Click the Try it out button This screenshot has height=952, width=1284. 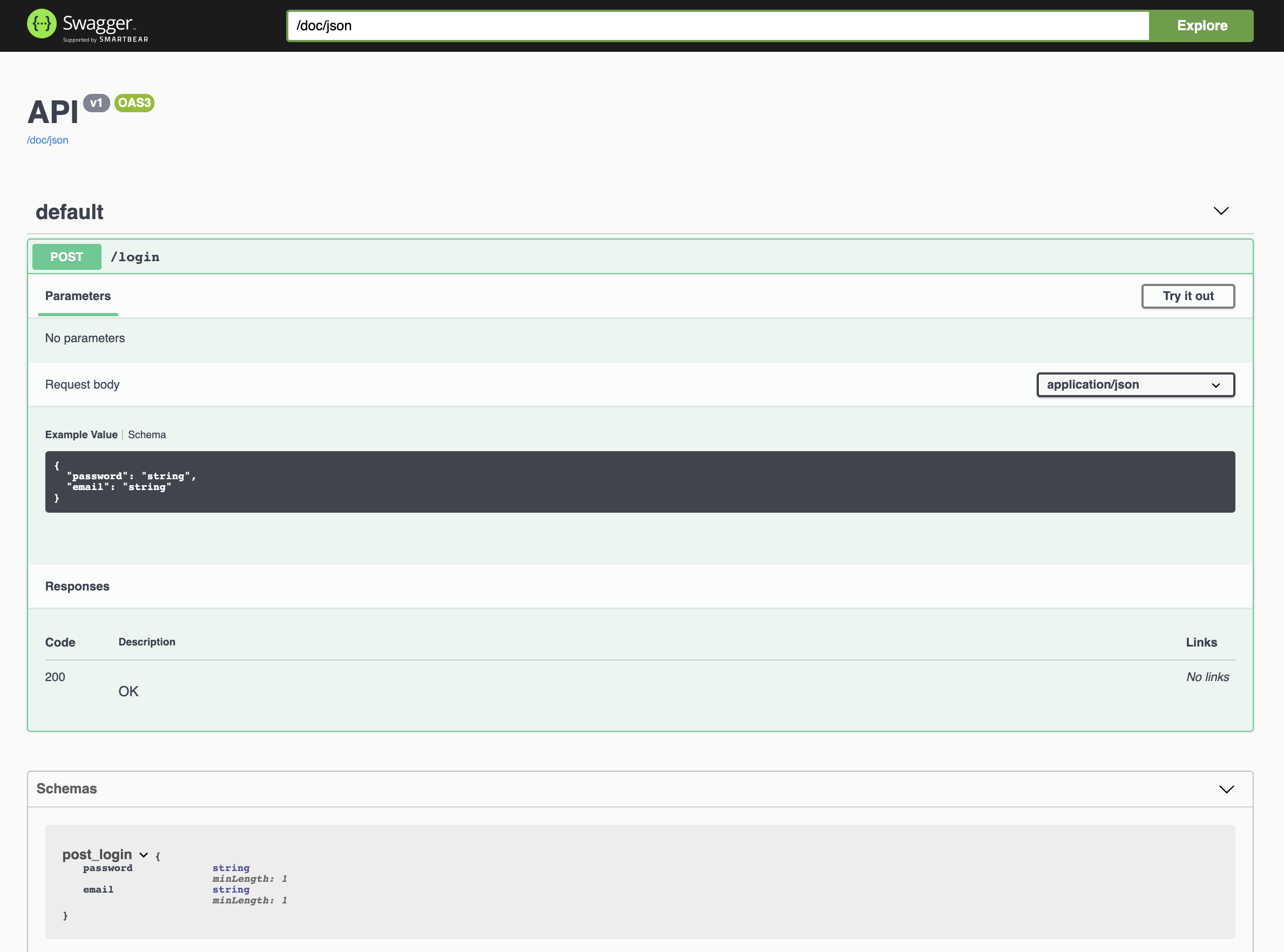coord(1188,296)
